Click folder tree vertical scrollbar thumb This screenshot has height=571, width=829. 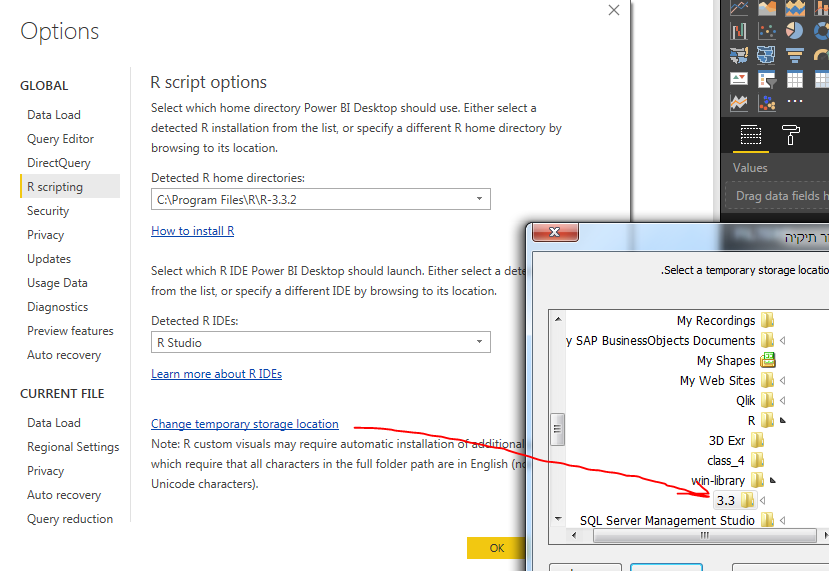tap(557, 429)
